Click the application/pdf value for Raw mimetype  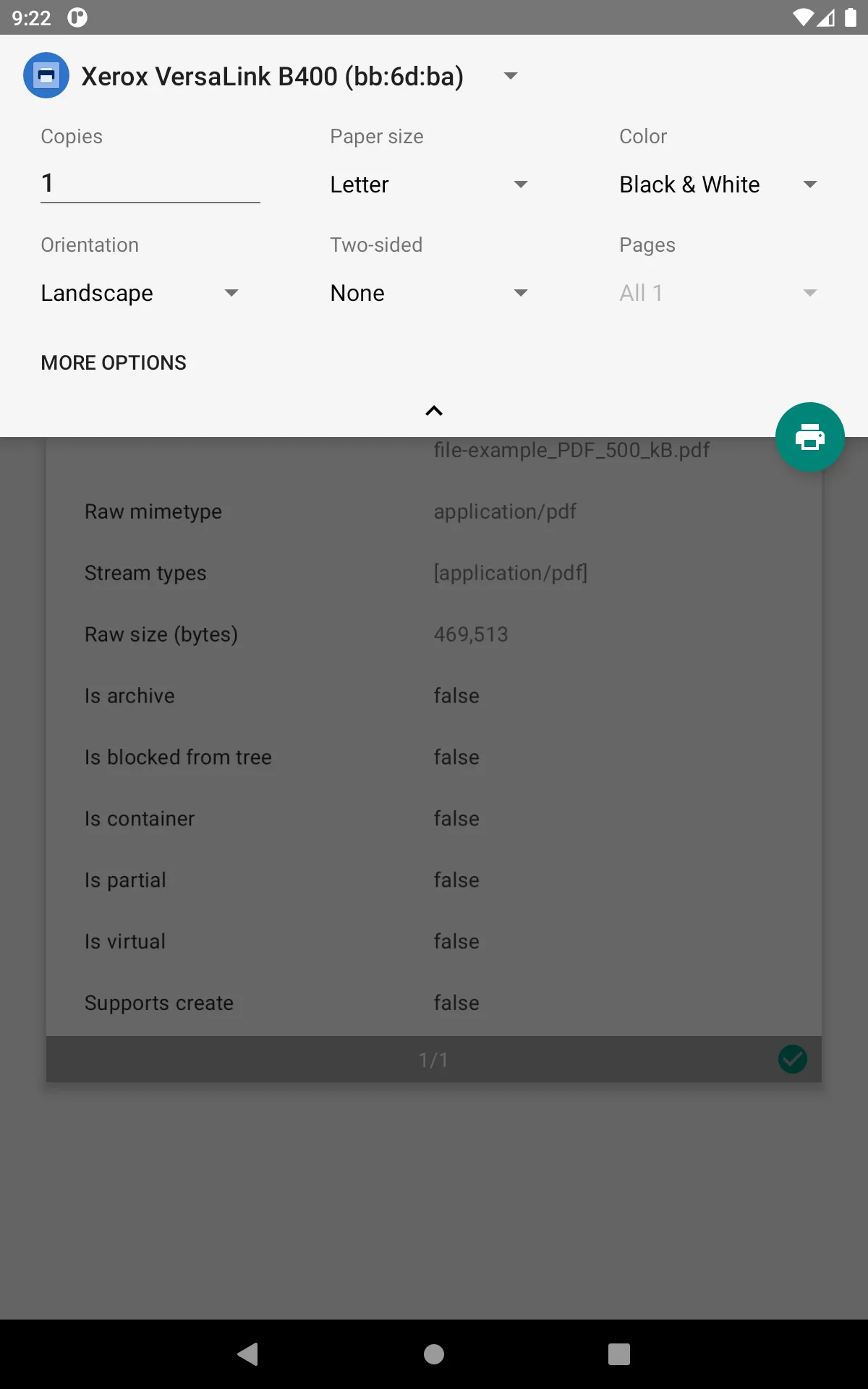(x=505, y=511)
